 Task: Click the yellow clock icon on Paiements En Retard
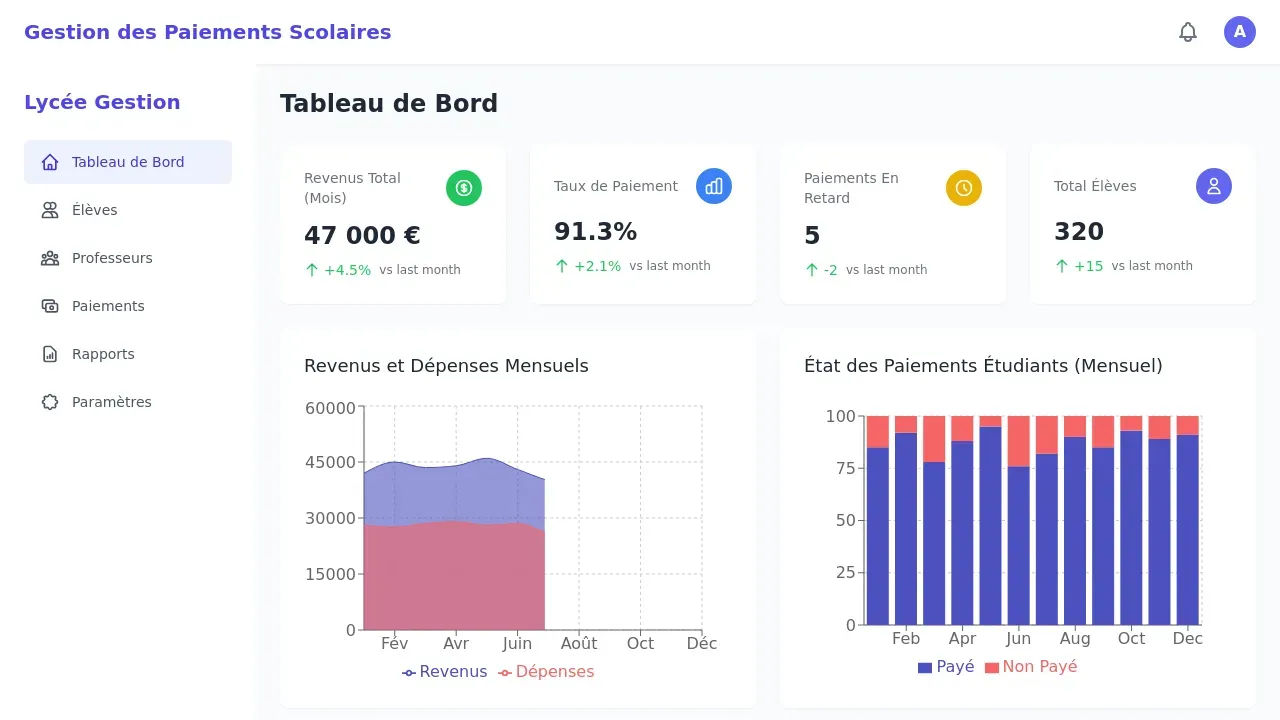[x=963, y=187]
